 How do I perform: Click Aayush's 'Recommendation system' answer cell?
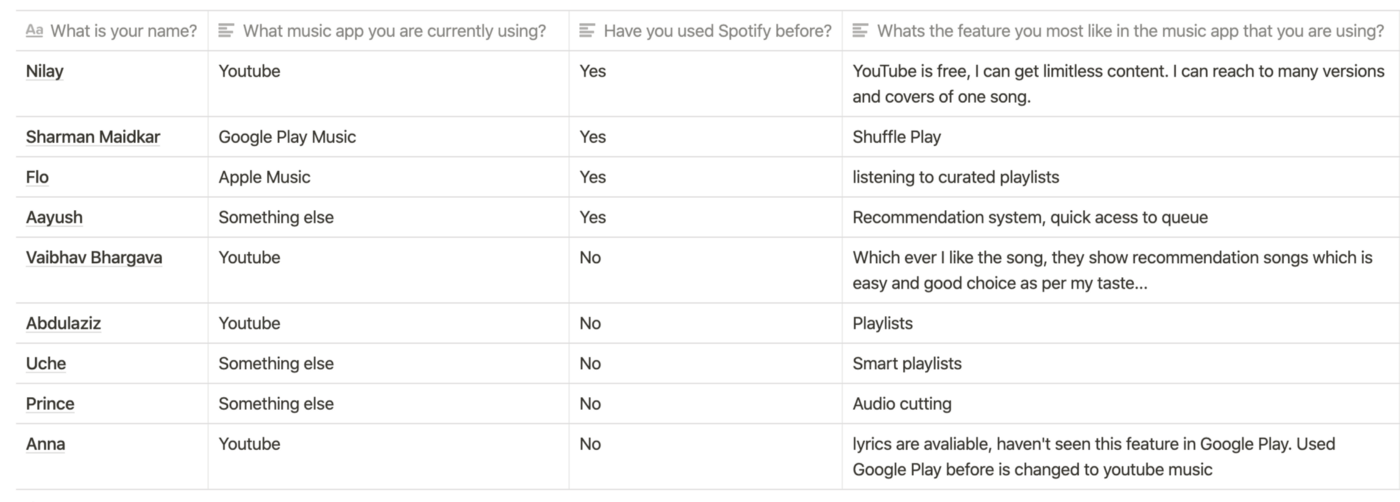point(1121,217)
